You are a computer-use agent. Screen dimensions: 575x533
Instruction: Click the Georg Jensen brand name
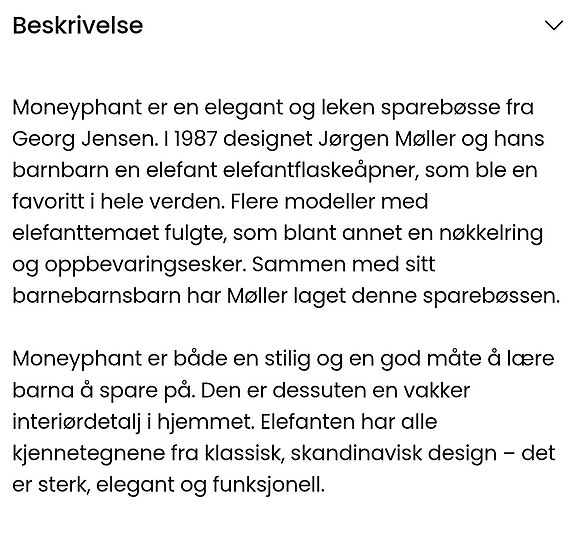click(x=84, y=140)
